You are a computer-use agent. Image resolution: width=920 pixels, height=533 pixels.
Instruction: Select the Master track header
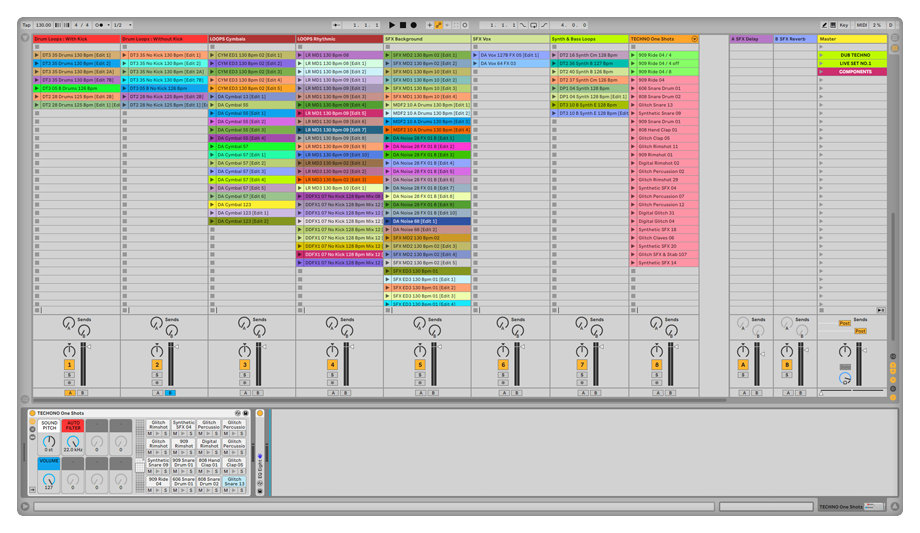coord(853,39)
